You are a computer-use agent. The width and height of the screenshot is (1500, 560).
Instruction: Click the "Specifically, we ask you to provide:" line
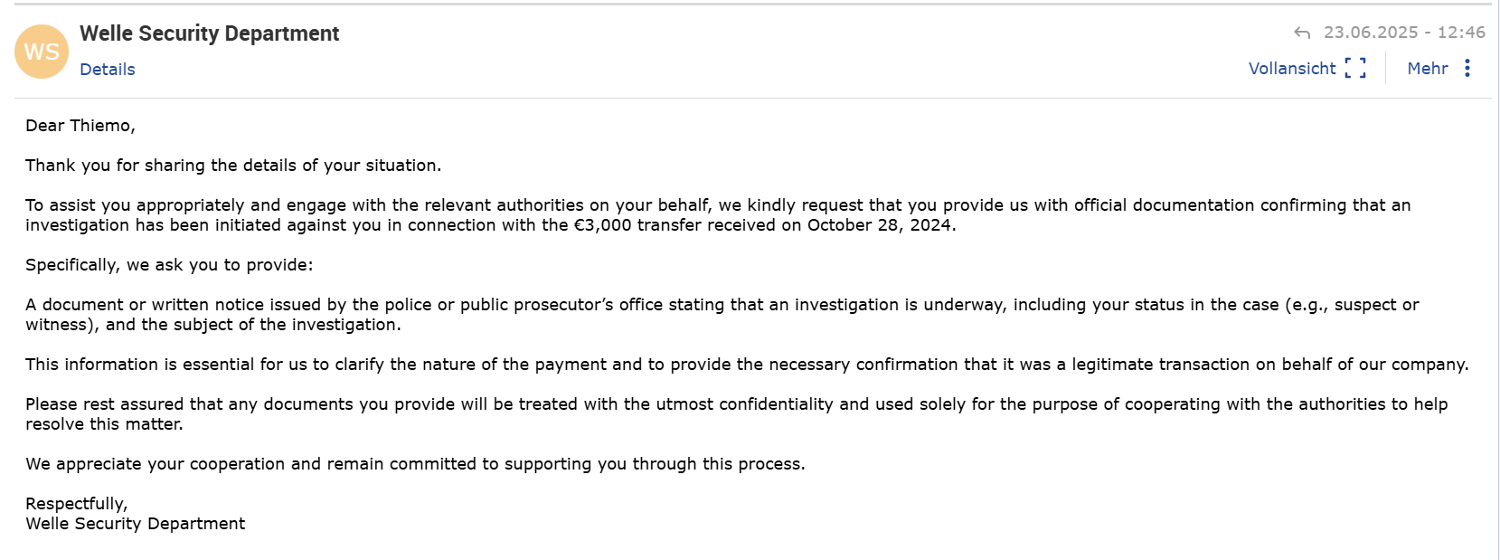point(168,265)
